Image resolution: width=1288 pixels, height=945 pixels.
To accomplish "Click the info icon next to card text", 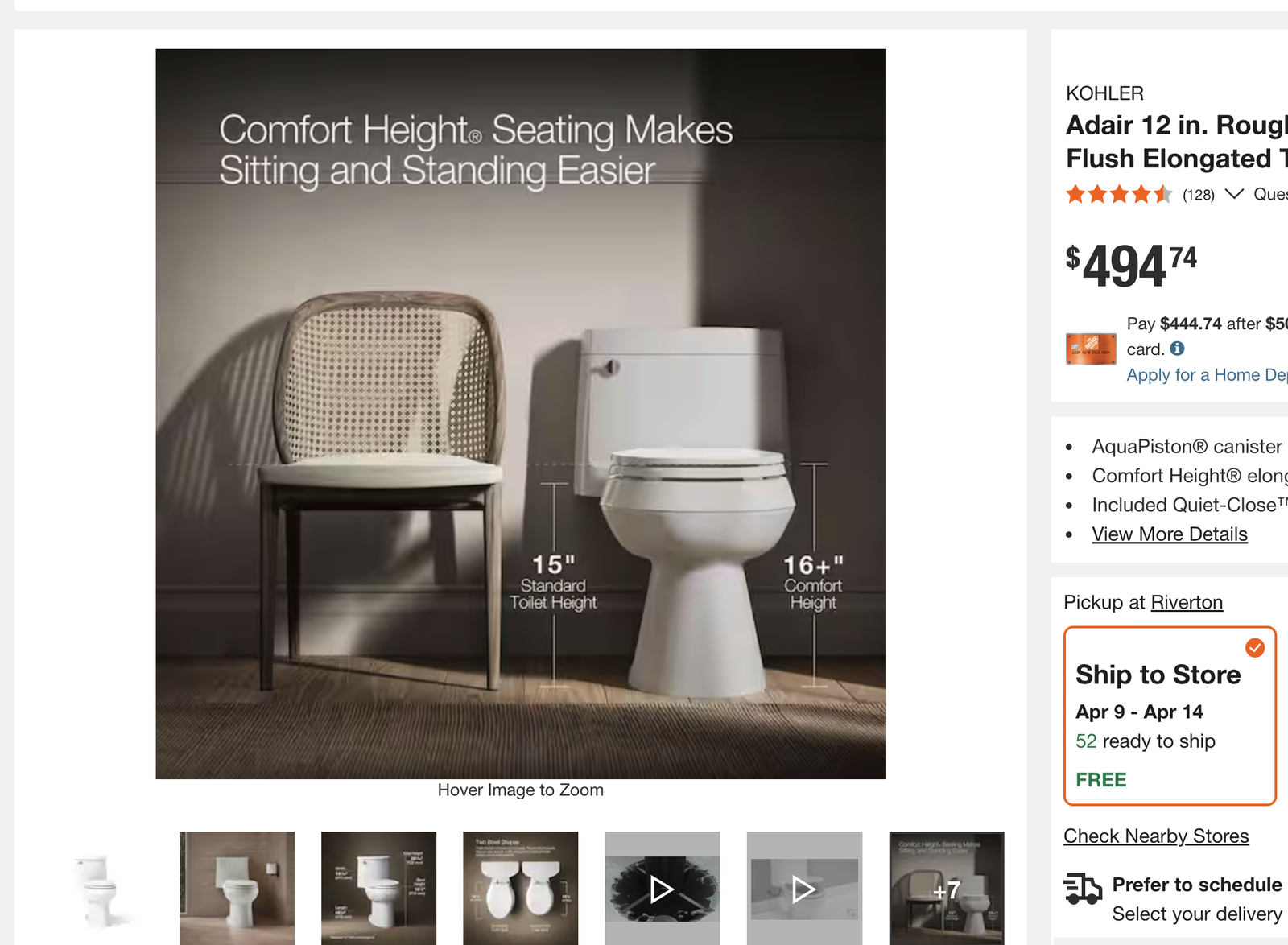I will point(1177,349).
